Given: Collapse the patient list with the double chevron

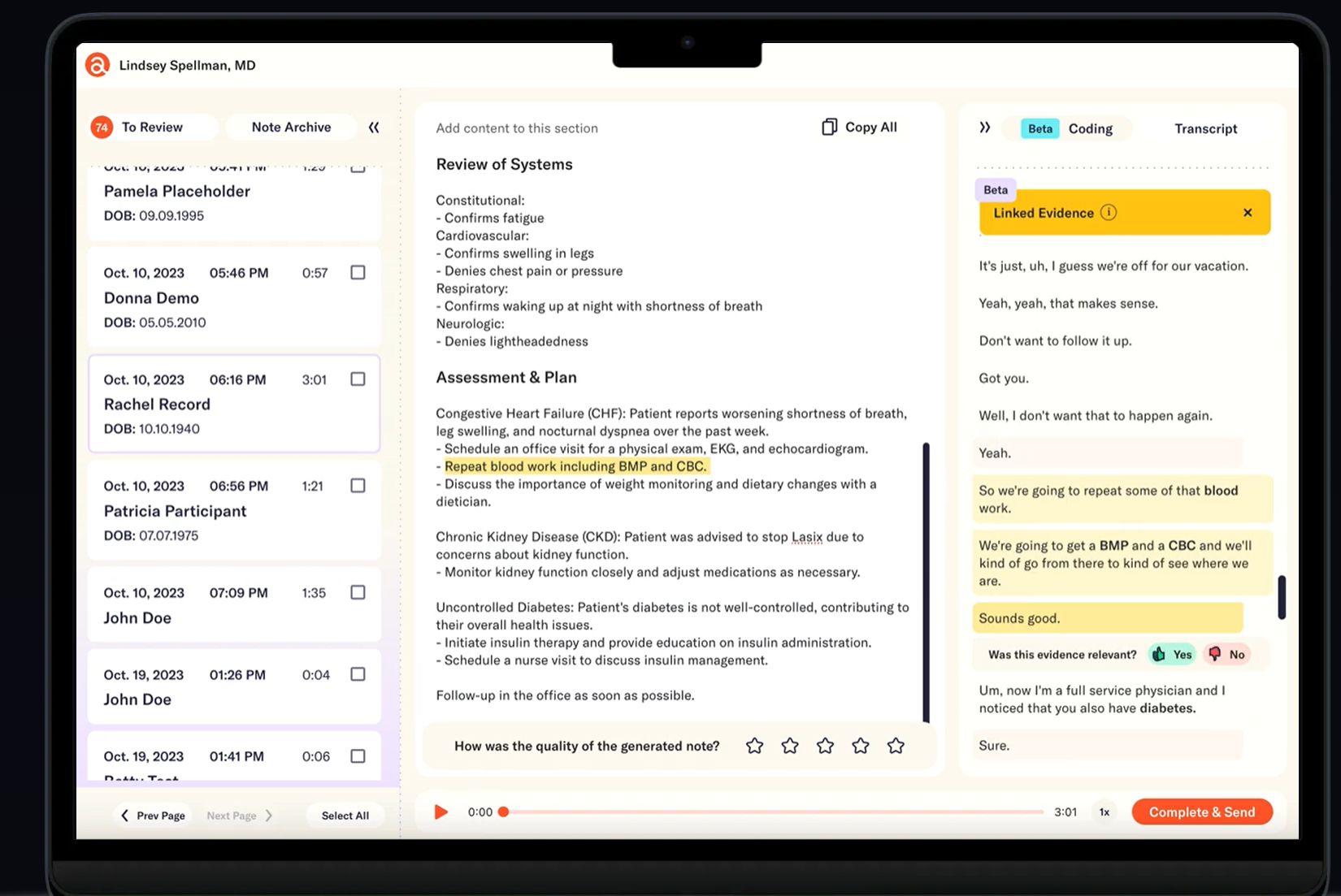Looking at the screenshot, I should (x=374, y=127).
